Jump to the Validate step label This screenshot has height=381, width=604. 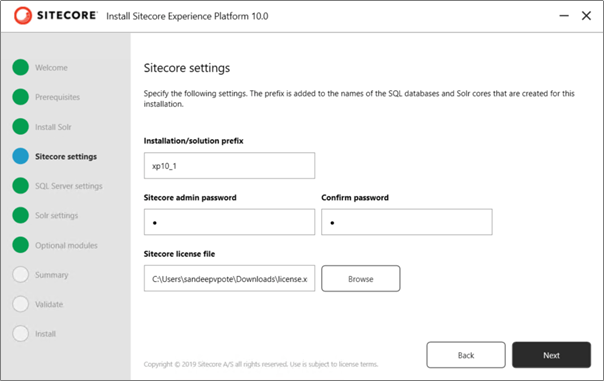(x=49, y=304)
